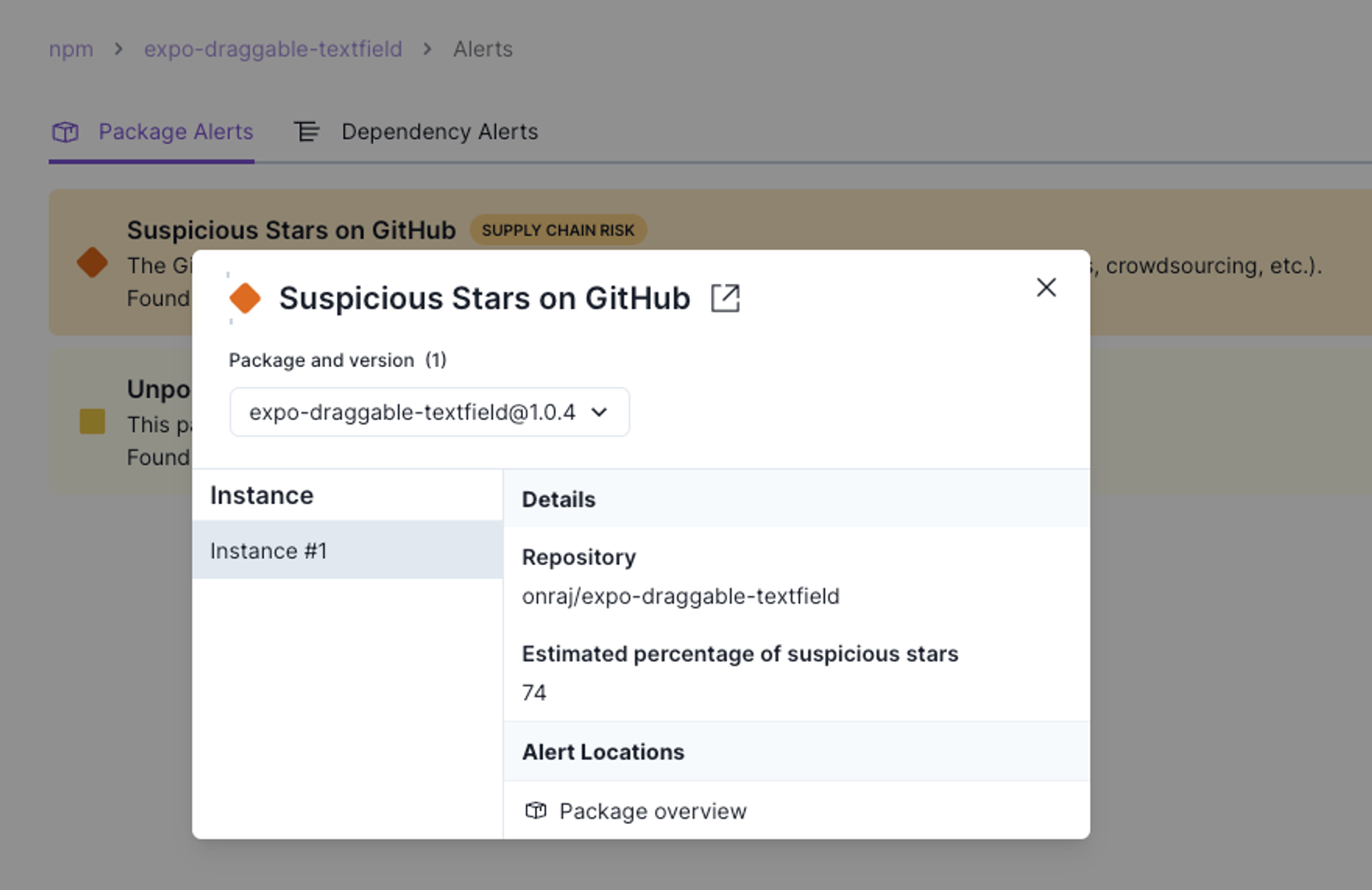Open the external link icon beside modal title
1372x890 pixels.
(x=725, y=298)
